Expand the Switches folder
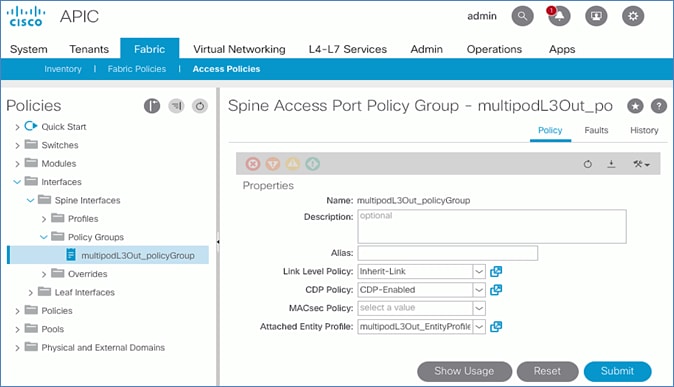Screen dimensions: 674x387 [17, 145]
